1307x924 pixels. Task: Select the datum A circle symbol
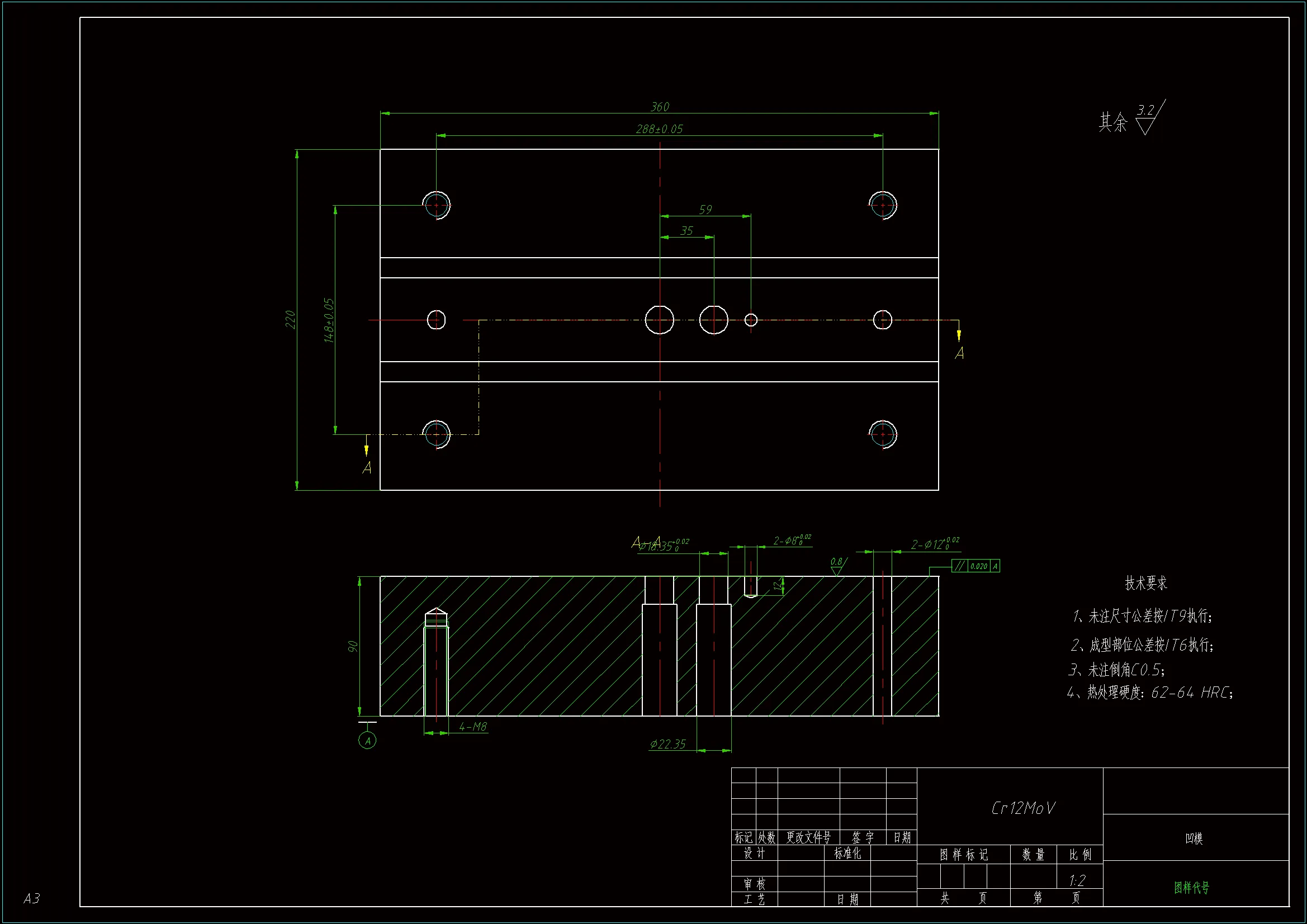[x=367, y=741]
